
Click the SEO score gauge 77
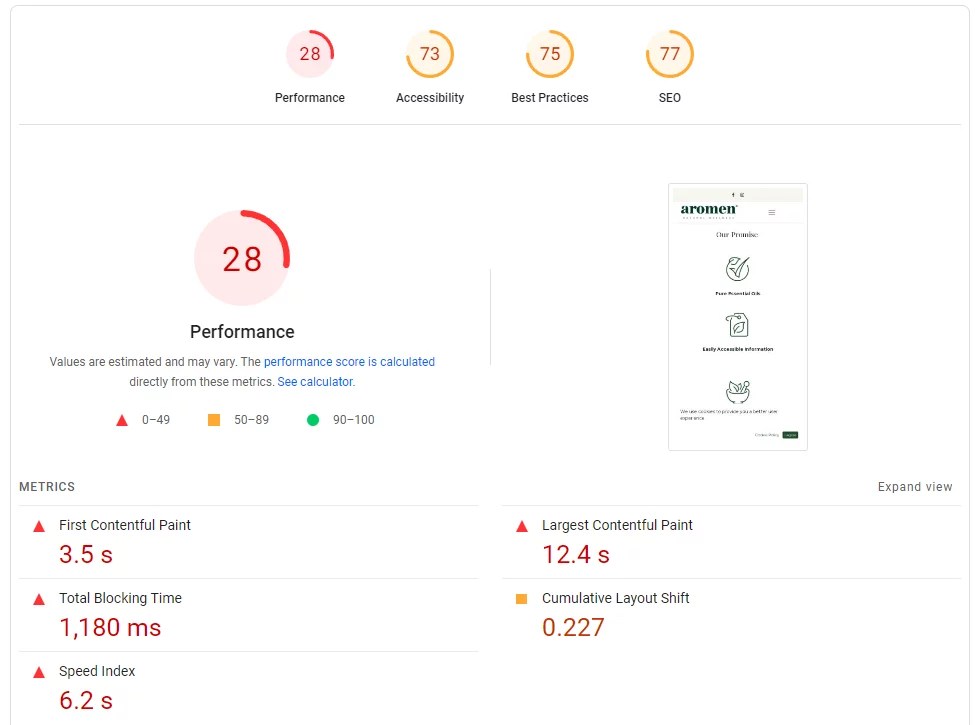670,54
